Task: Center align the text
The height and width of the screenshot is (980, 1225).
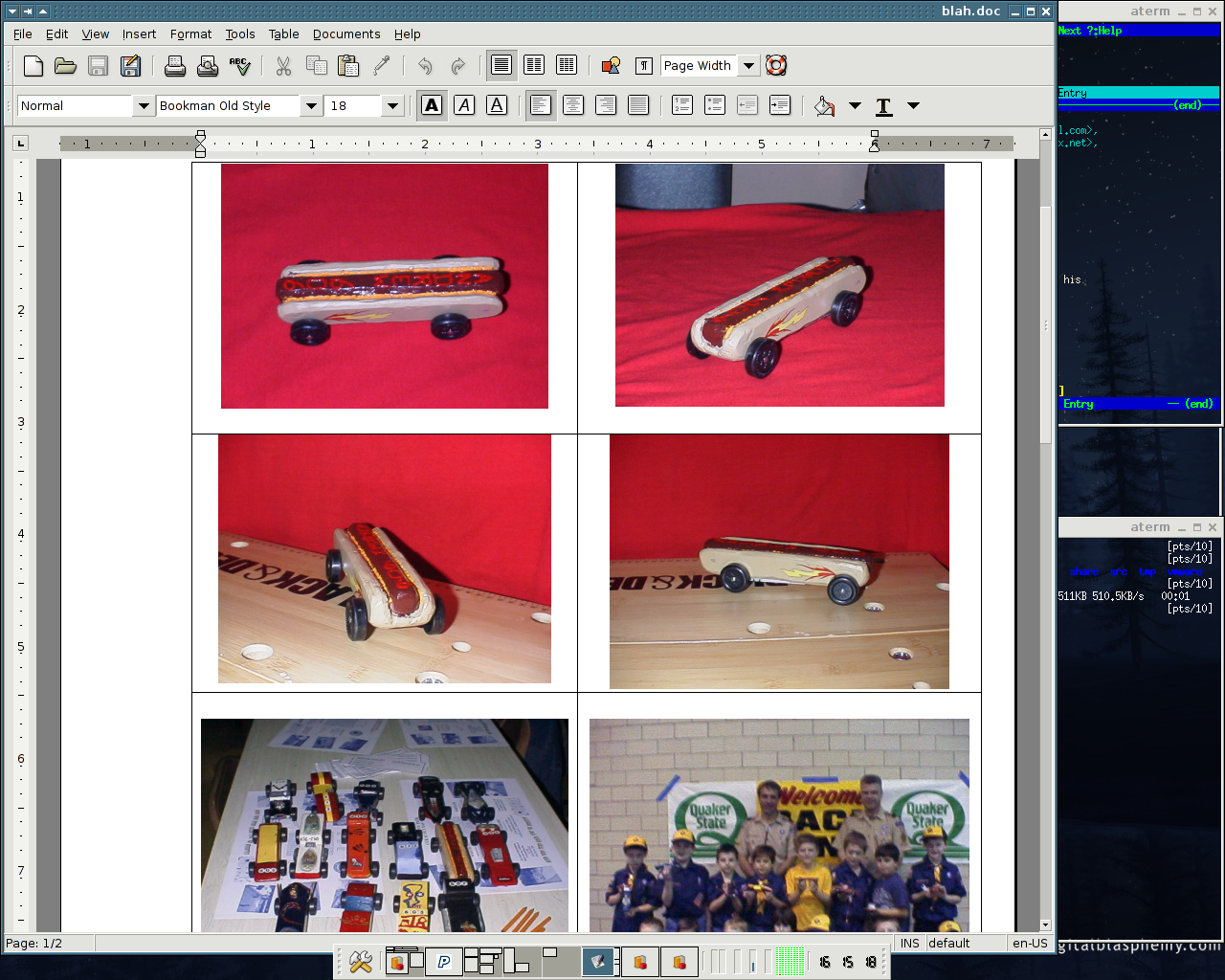Action: point(573,105)
